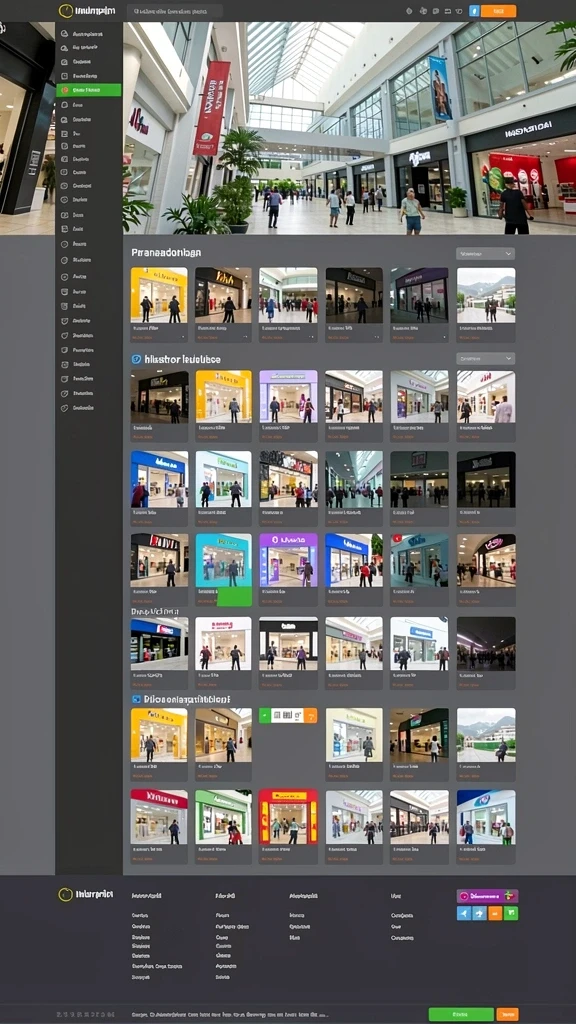576x1024 pixels.
Task: Click the orange button in the header bar
Action: [x=498, y=11]
